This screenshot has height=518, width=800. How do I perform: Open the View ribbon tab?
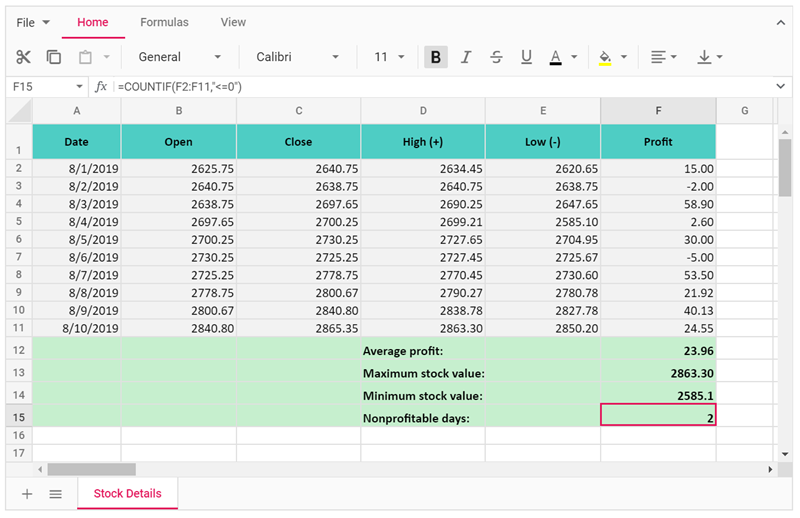[x=233, y=22]
